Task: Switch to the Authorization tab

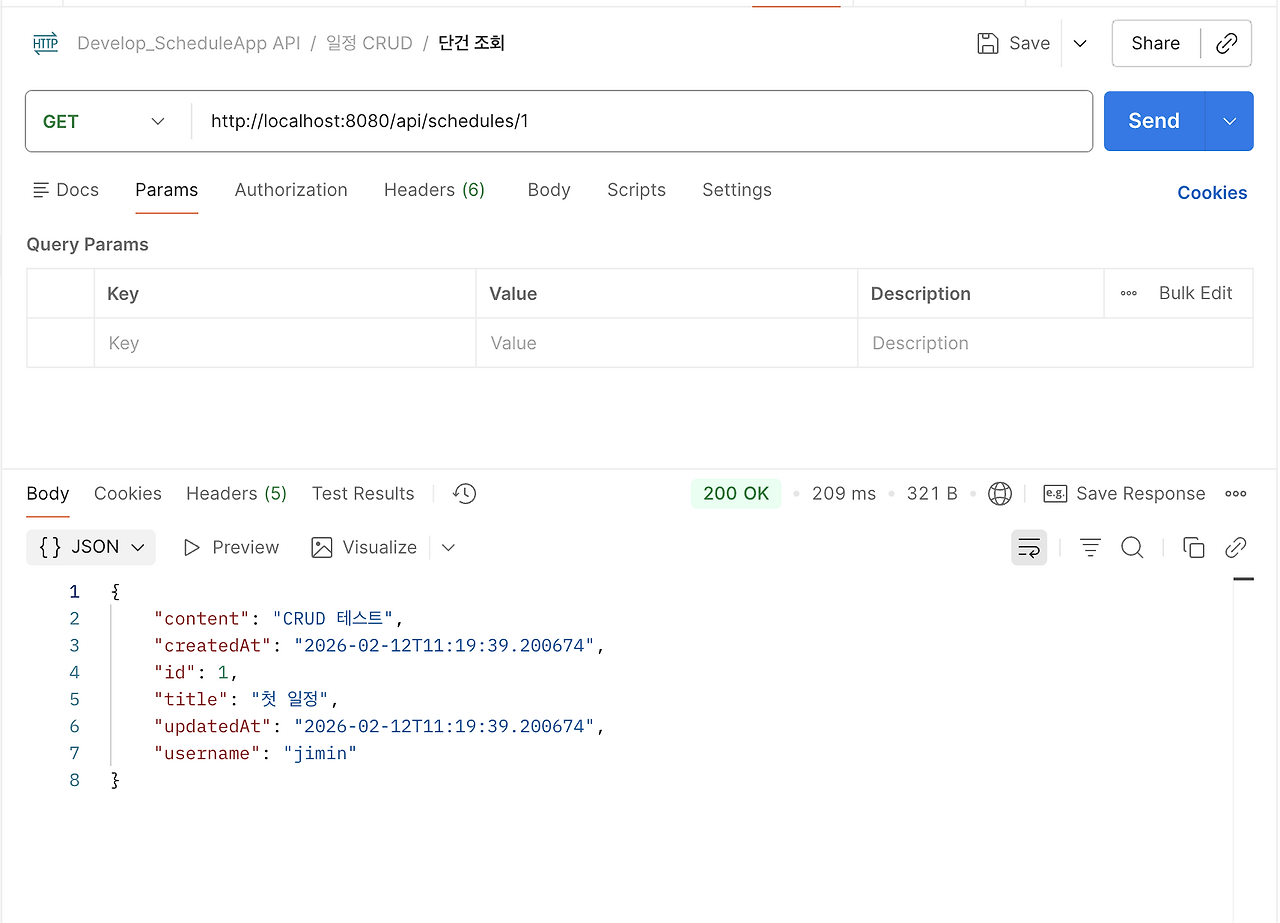Action: point(291,190)
